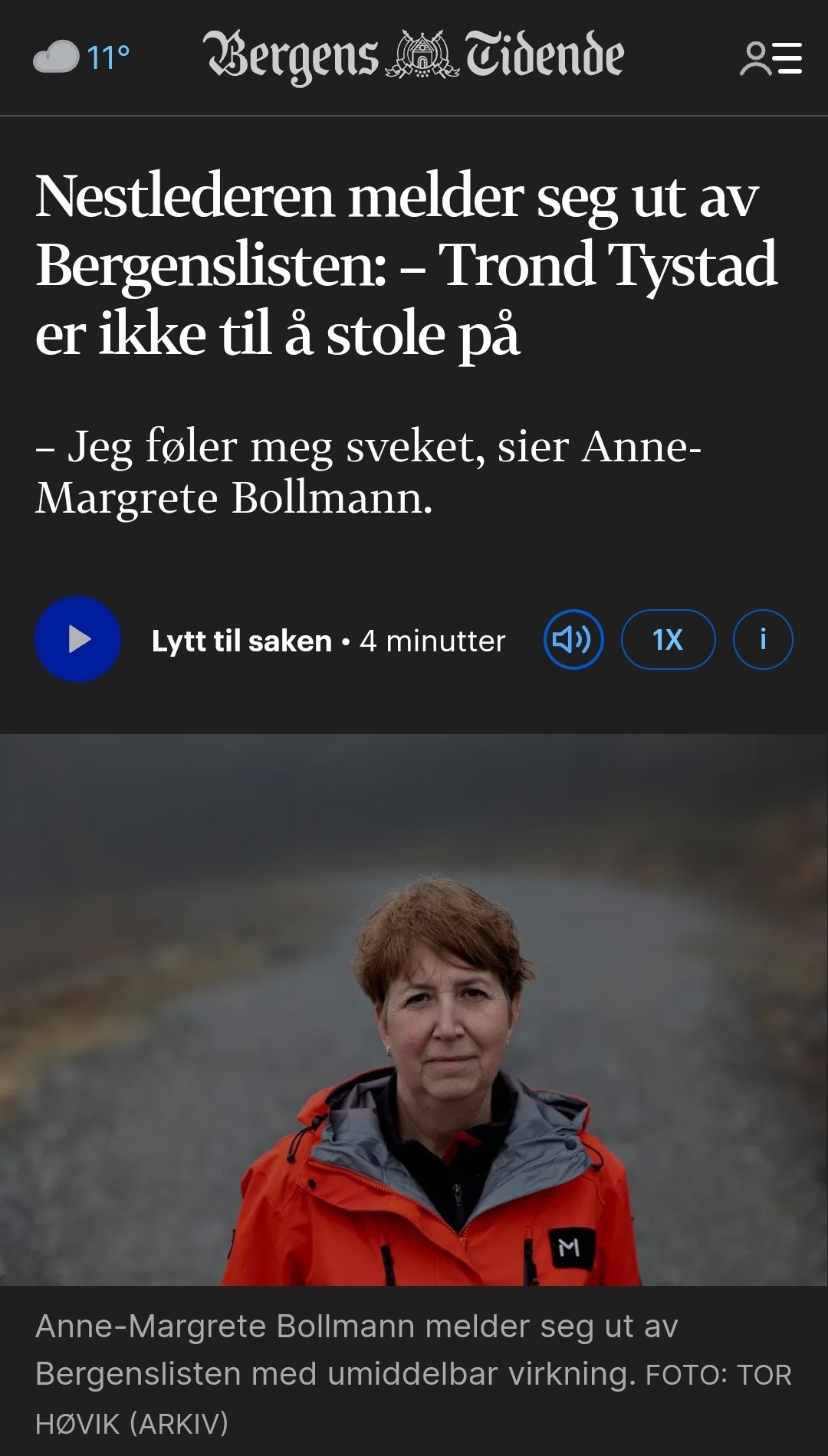The image size is (828, 1456).
Task: Click the headline about Nestlederen and Bergenslisten
Action: pyautogui.click(x=406, y=264)
